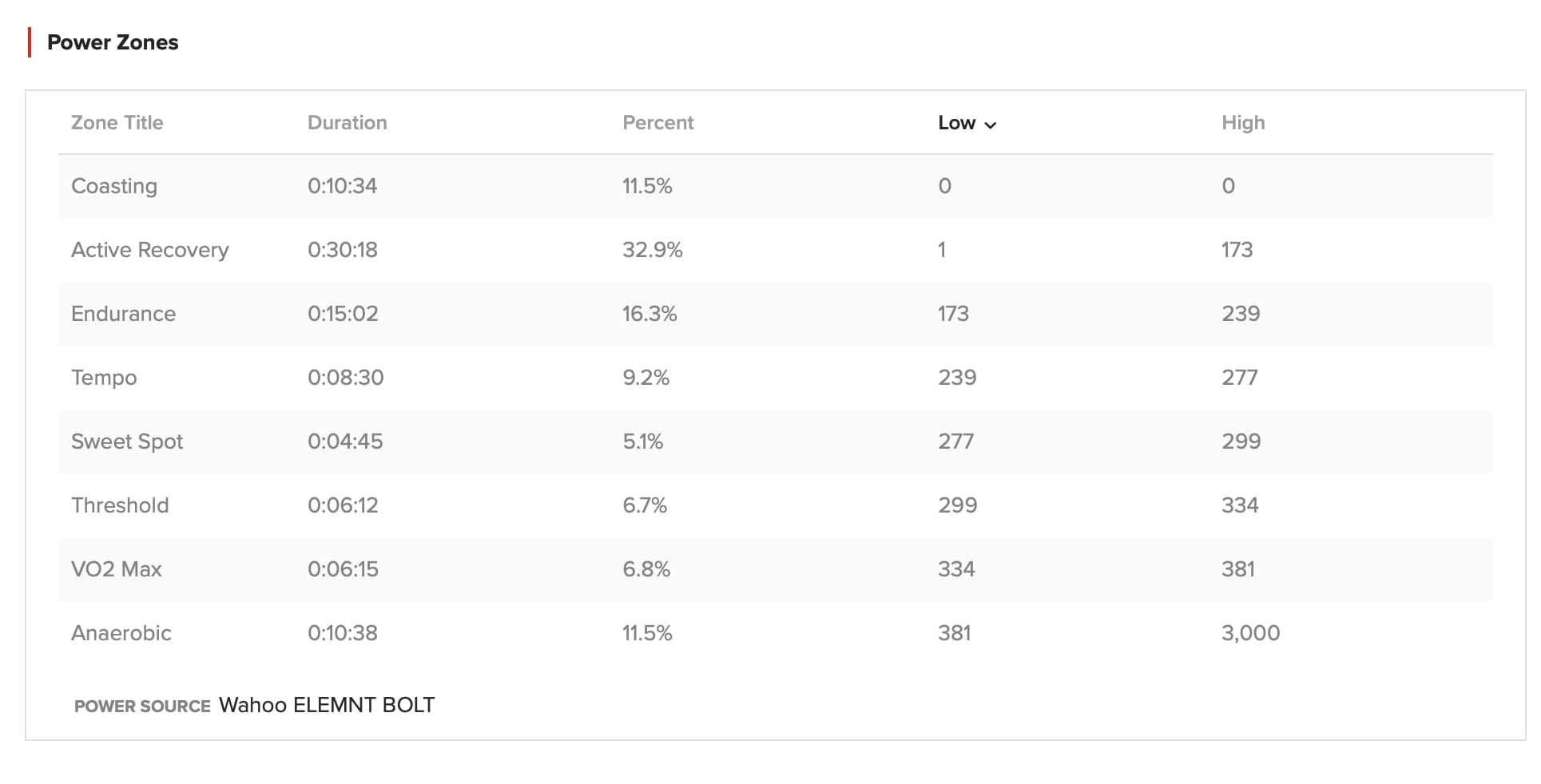This screenshot has height=784, width=1541.
Task: Click the Endurance zone title
Action: coord(123,314)
